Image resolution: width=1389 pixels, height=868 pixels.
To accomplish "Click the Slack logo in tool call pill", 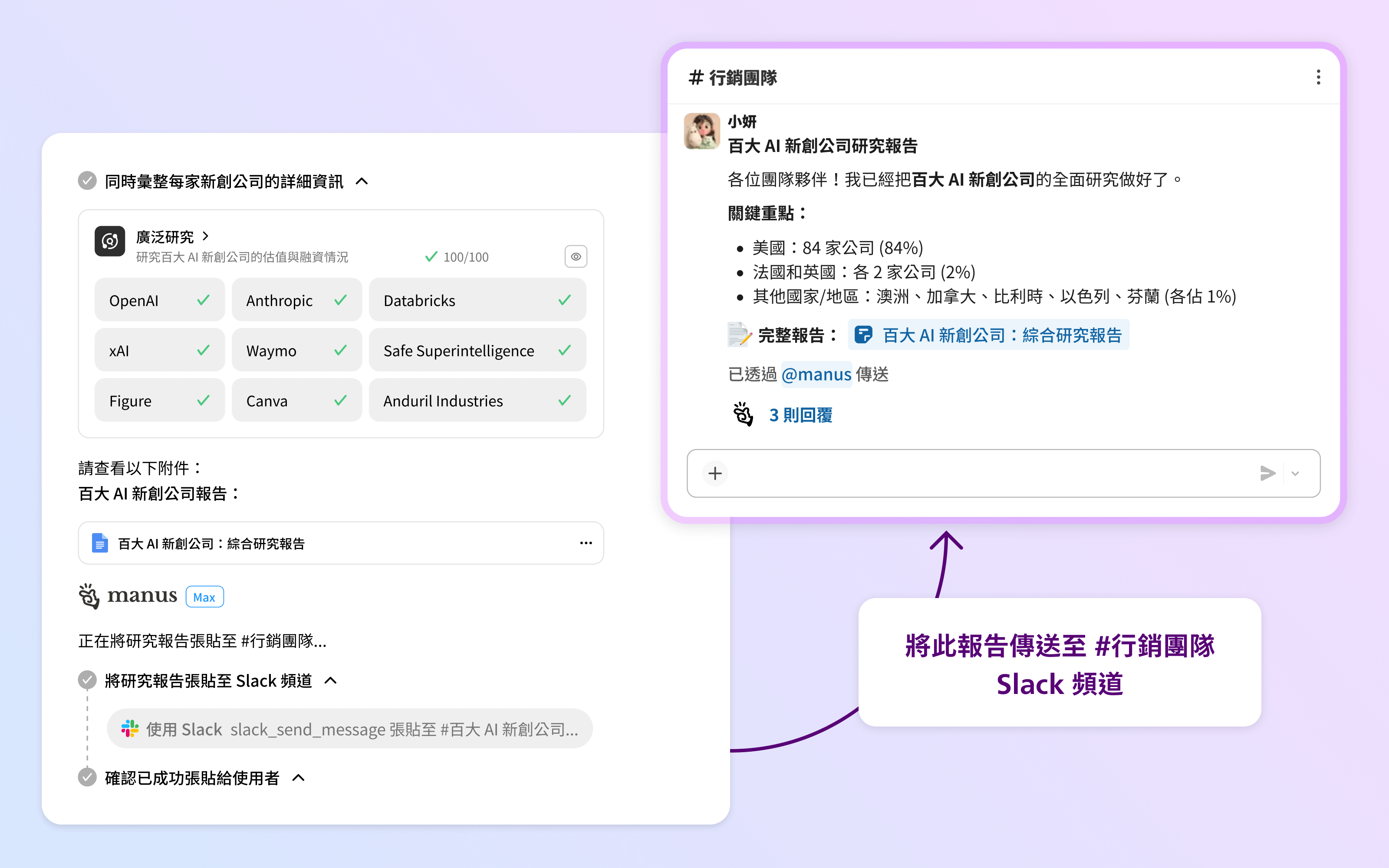I will [130, 729].
